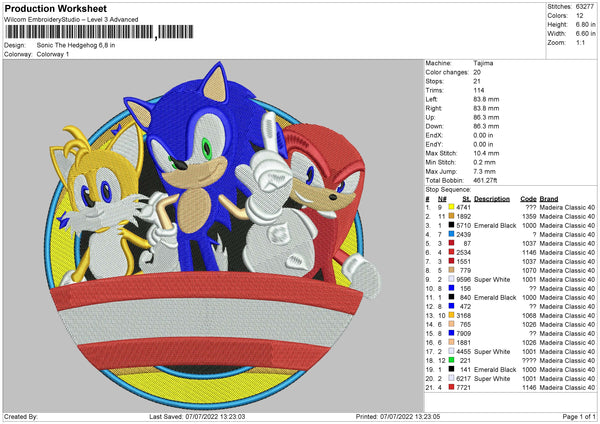Click stitch count 4741 in stop 1
The height and width of the screenshot is (424, 600).
pos(463,207)
